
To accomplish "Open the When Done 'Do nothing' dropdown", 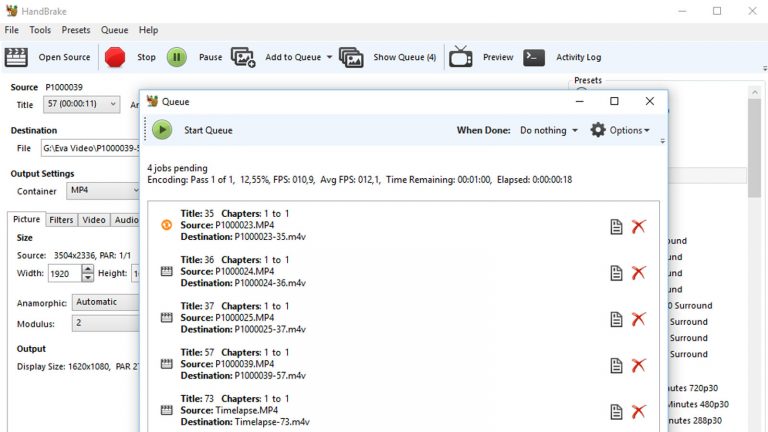I will (549, 130).
